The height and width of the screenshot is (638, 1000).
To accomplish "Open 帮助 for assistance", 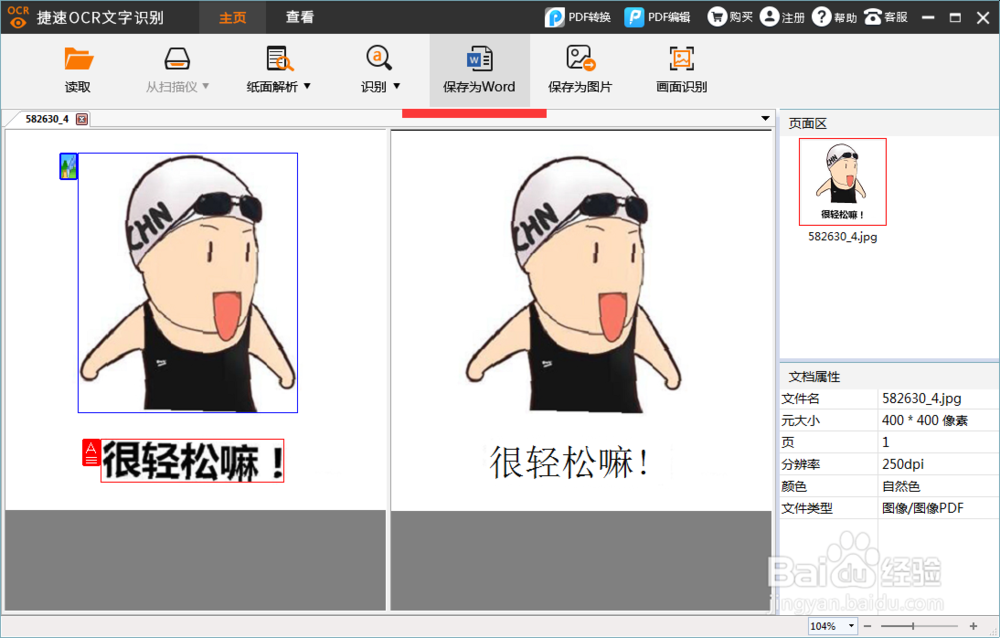I will [x=834, y=16].
